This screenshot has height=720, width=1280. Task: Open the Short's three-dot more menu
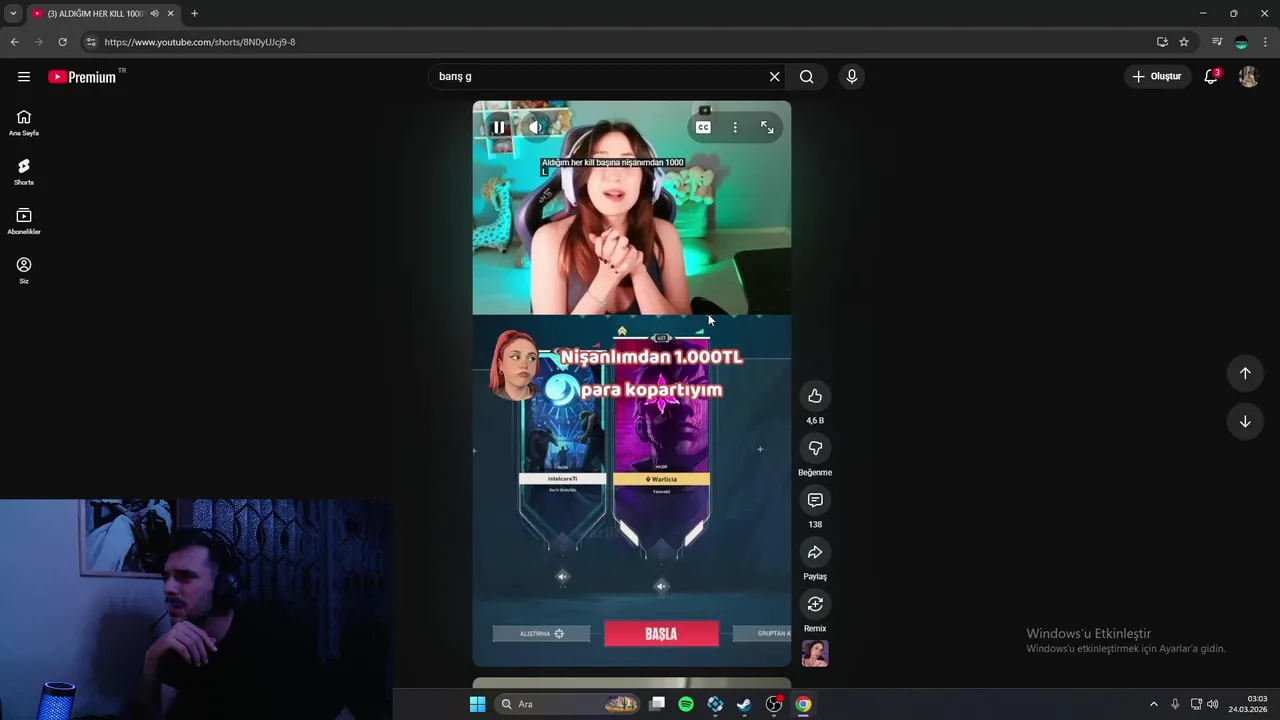(x=735, y=127)
